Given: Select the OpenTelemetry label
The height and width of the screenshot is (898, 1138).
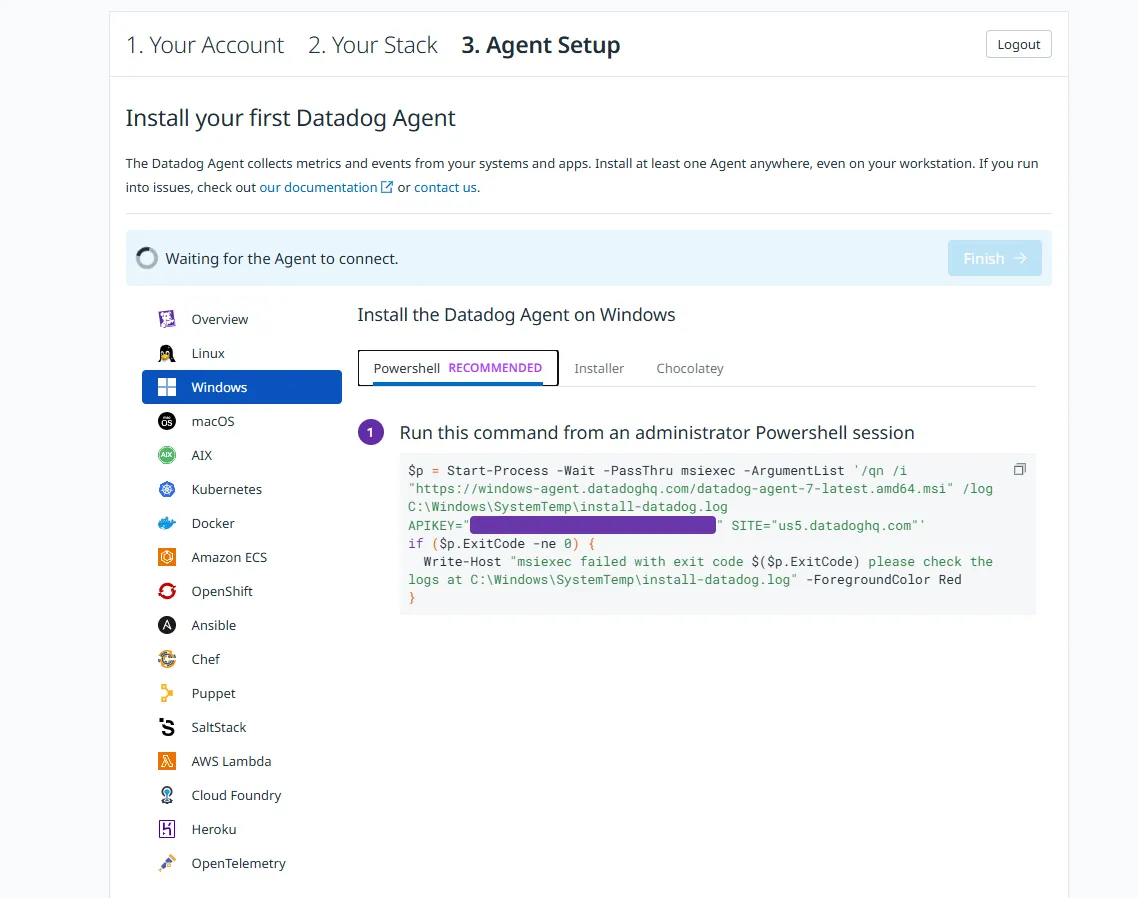Looking at the screenshot, I should [x=239, y=864].
